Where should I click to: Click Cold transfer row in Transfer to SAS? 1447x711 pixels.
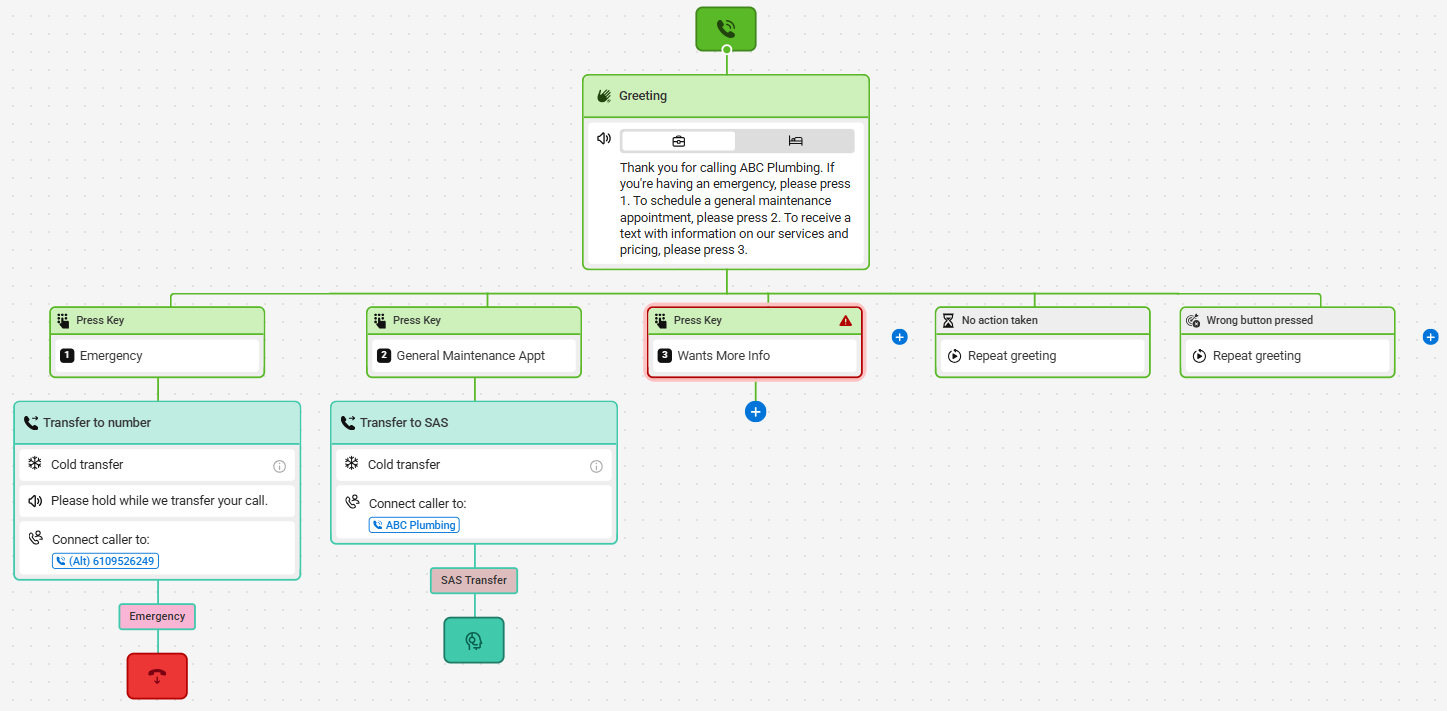474,464
